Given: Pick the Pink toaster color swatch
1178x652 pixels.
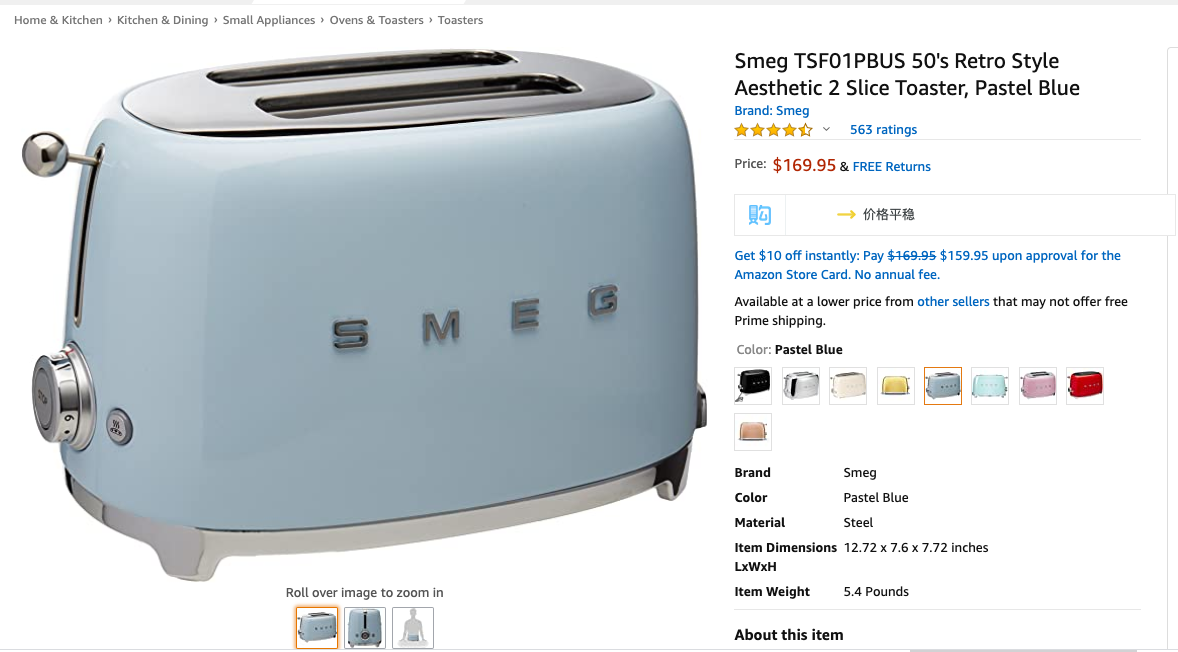Looking at the screenshot, I should pyautogui.click(x=1038, y=386).
